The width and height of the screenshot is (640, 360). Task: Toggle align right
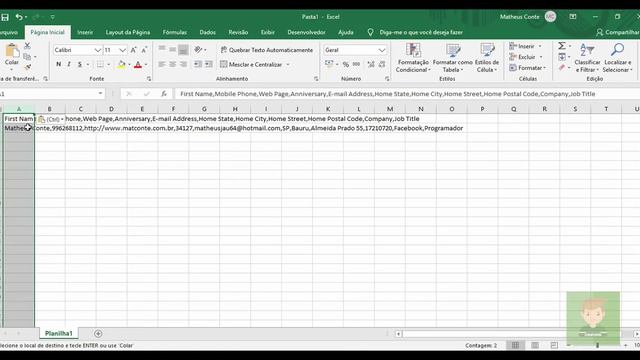[183, 64]
